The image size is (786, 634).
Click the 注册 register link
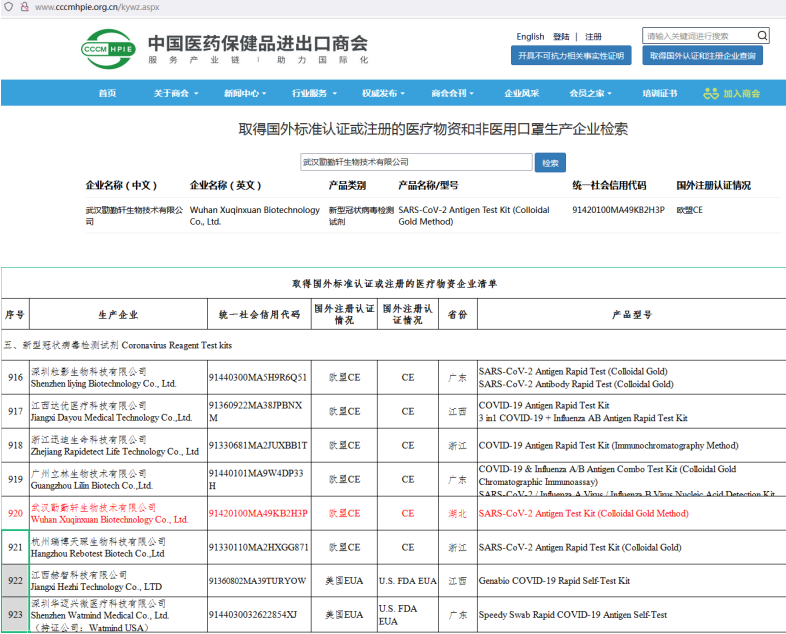tap(594, 37)
